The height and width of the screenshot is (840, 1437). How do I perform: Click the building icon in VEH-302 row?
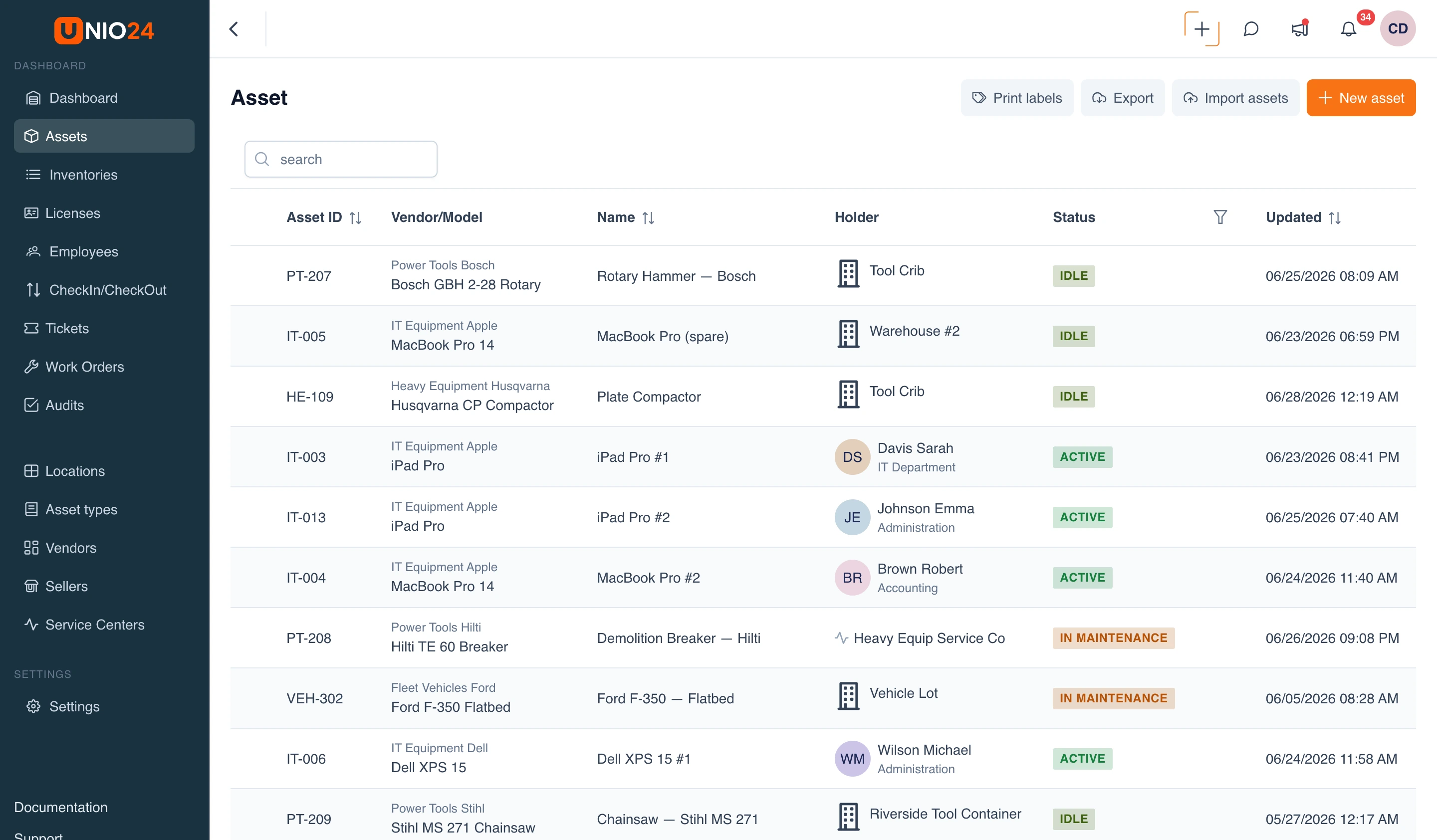[x=848, y=697]
